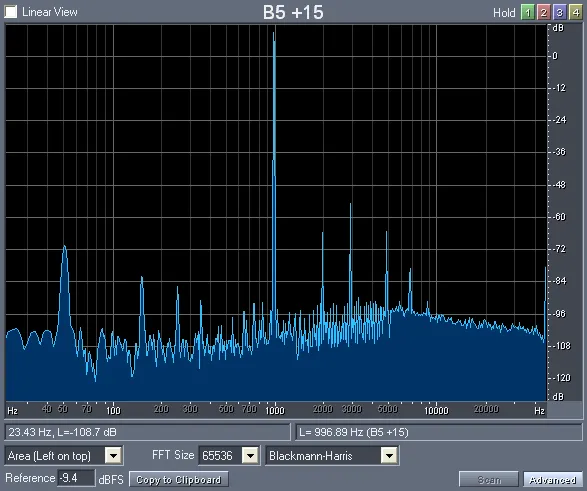The width and height of the screenshot is (587, 491).
Task: Click the 50 Hz frequency axis label
Action: pos(63,409)
